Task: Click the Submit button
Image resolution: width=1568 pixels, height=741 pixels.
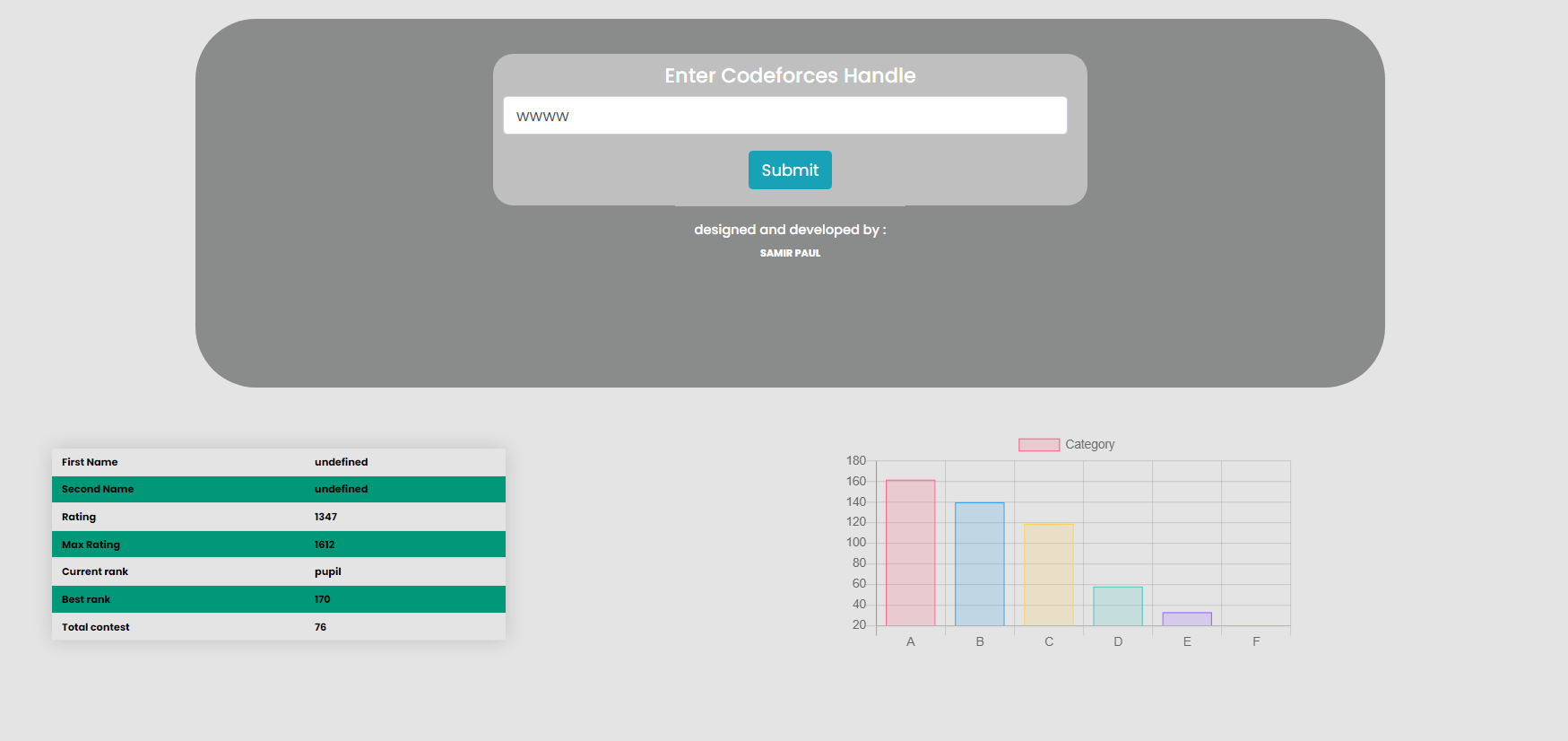Action: point(790,170)
